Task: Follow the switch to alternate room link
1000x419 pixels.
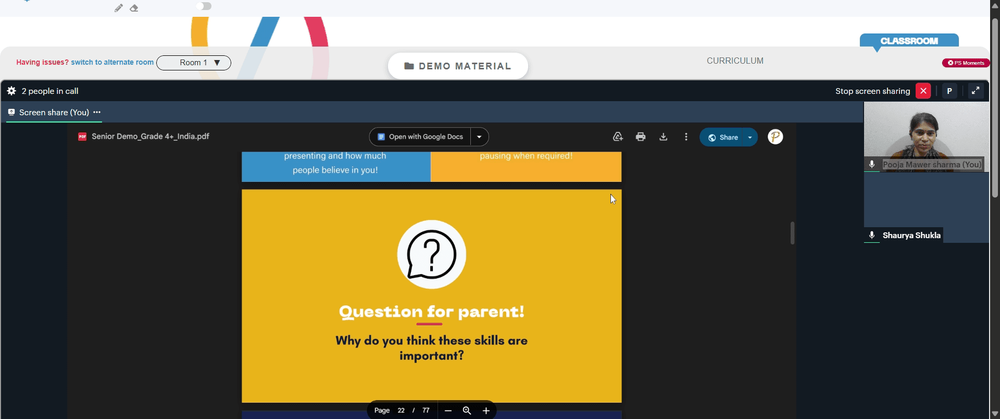Action: pyautogui.click(x=112, y=62)
